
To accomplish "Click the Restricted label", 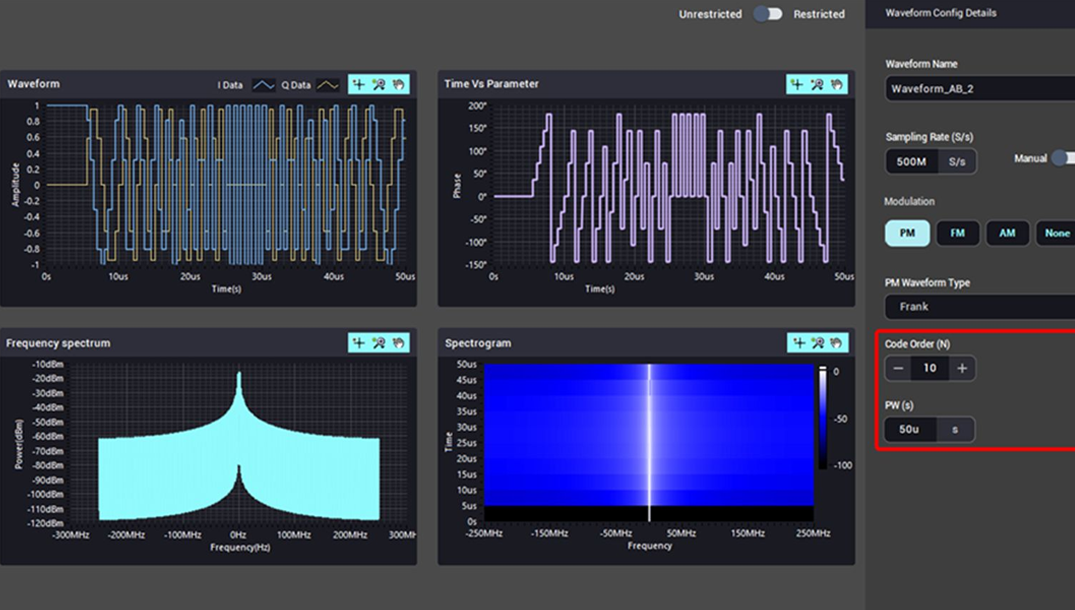I will click(819, 14).
